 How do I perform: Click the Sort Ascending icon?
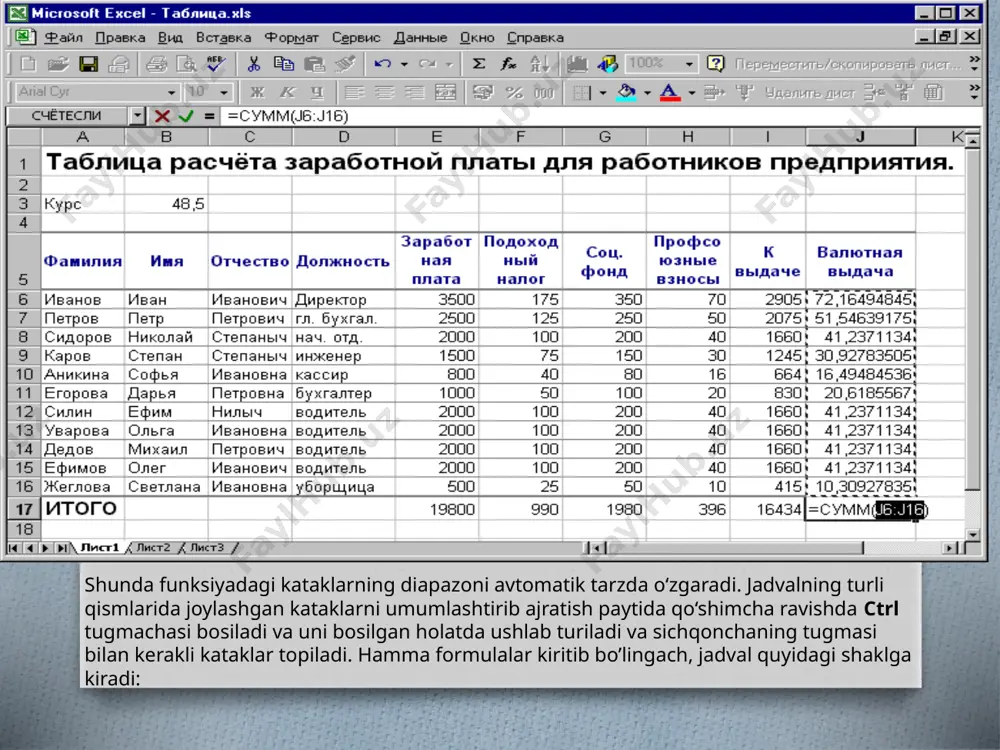[539, 64]
